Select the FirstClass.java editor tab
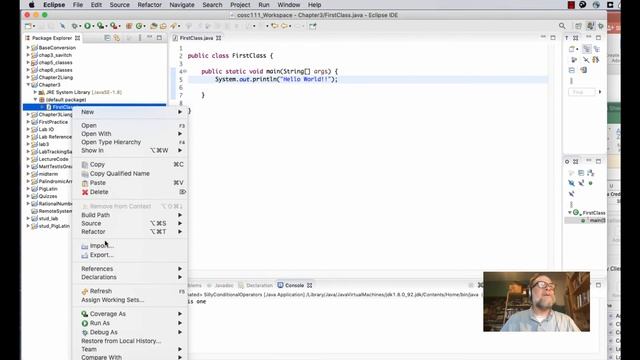Image resolution: width=640 pixels, height=360 pixels. point(196,38)
